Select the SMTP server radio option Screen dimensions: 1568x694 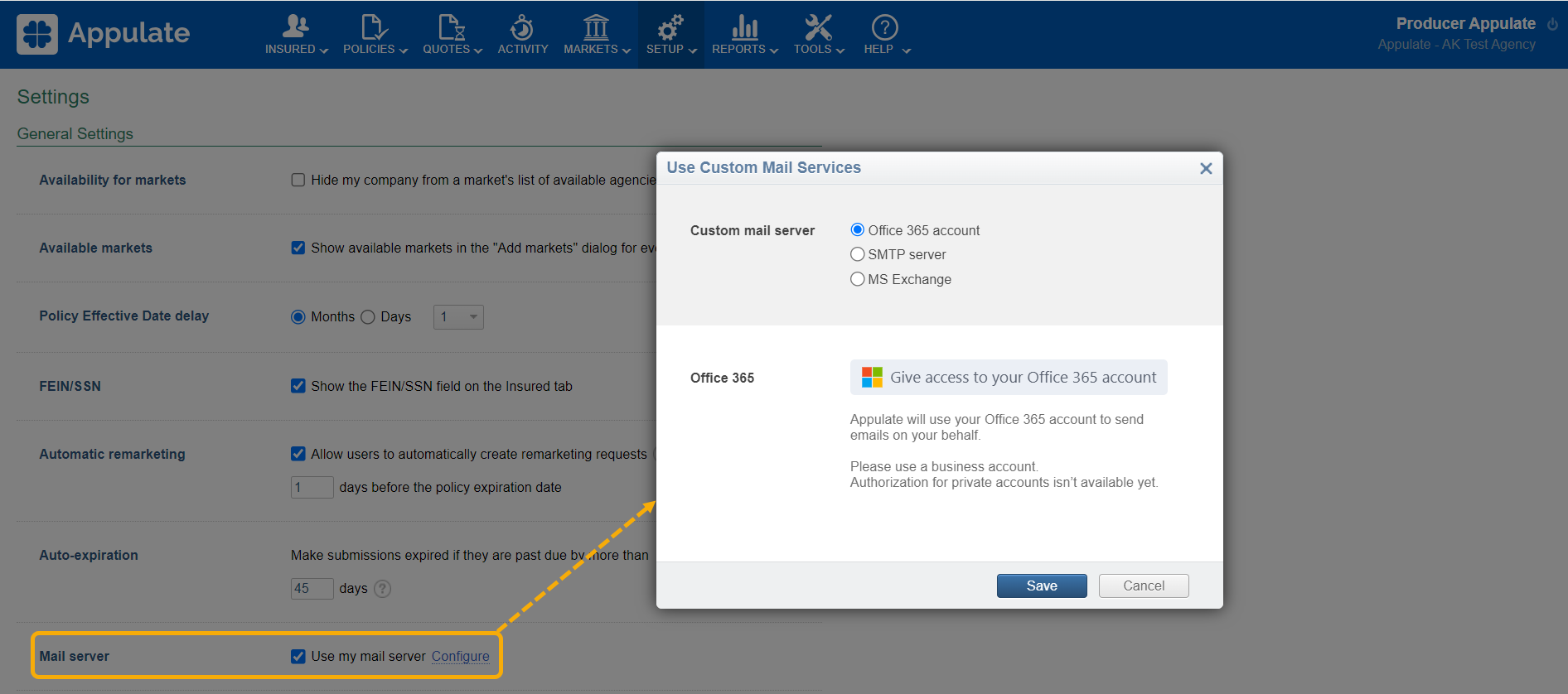[858, 254]
